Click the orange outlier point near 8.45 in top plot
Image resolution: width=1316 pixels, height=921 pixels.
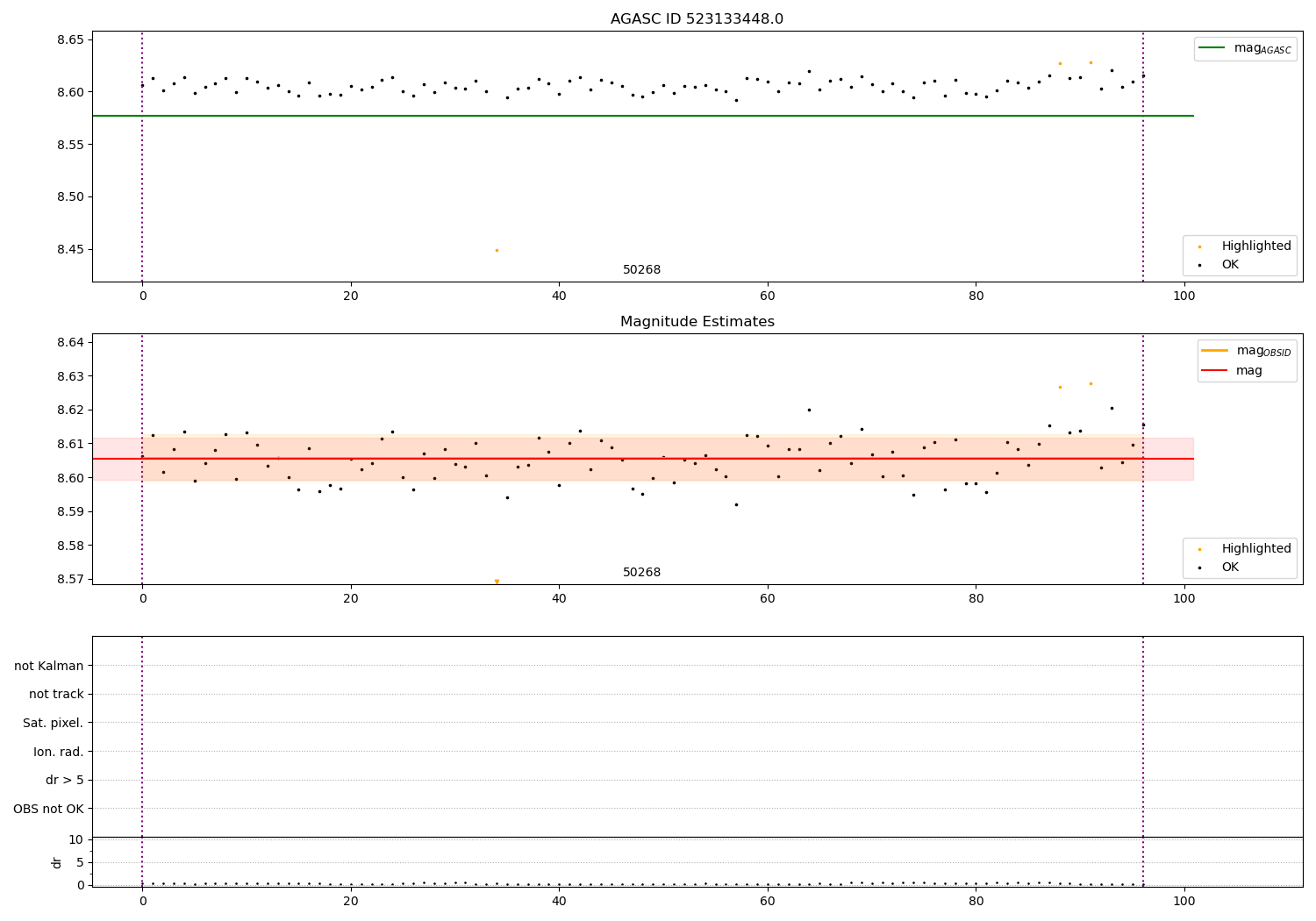(x=497, y=250)
